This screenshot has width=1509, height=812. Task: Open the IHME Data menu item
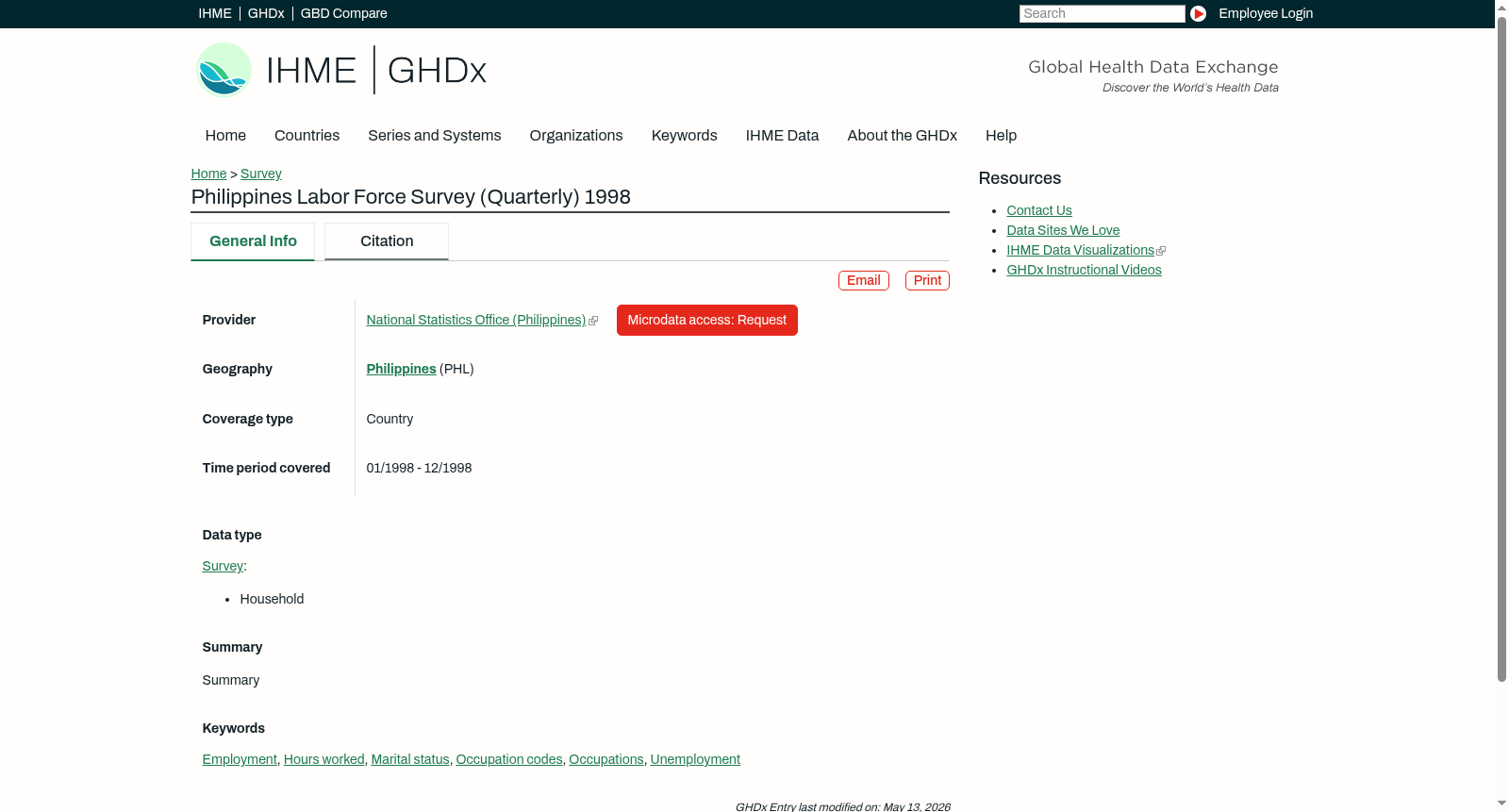(783, 136)
